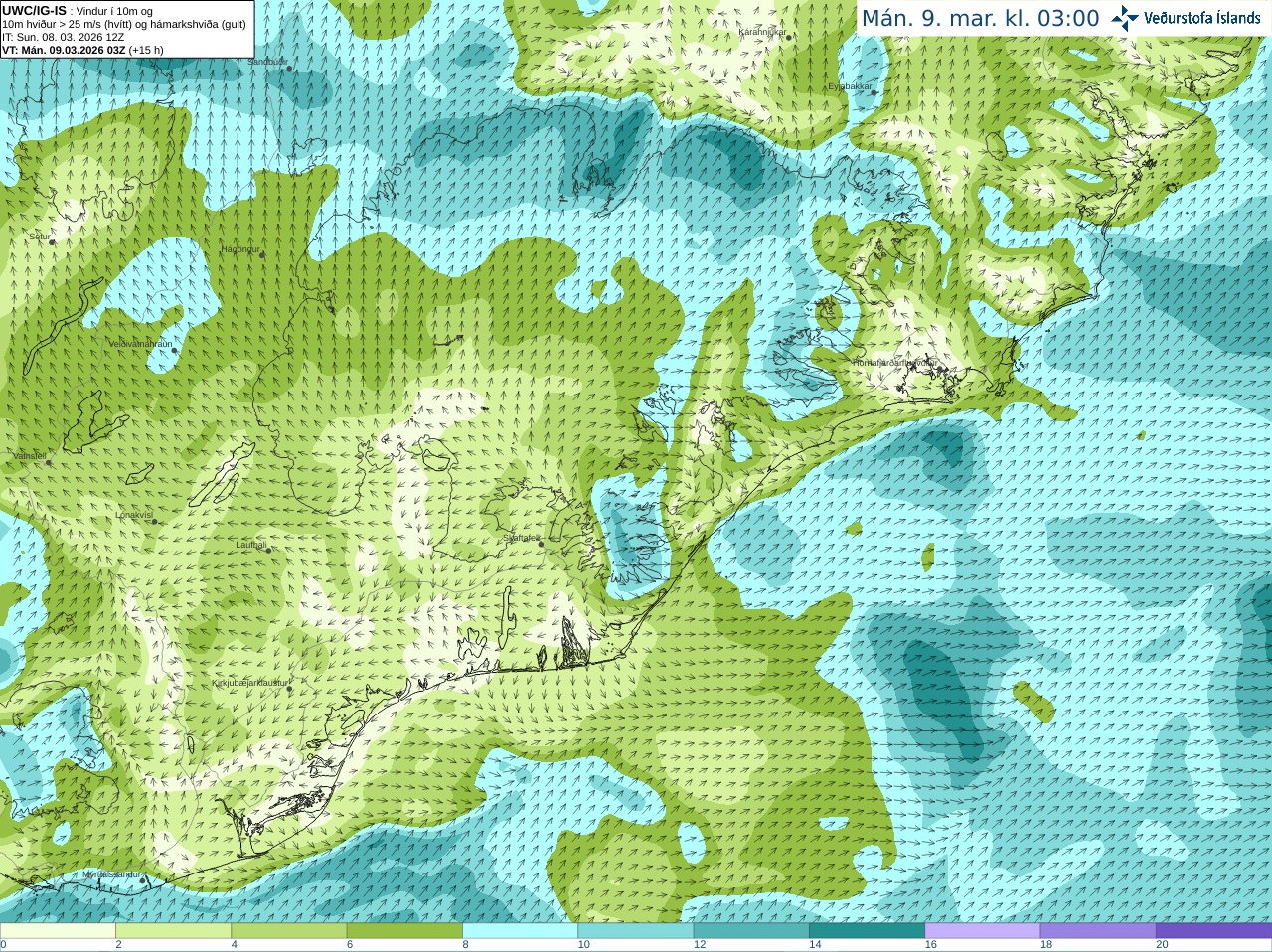Click the 8–10 m/s light cyan legend swatch

click(521, 930)
